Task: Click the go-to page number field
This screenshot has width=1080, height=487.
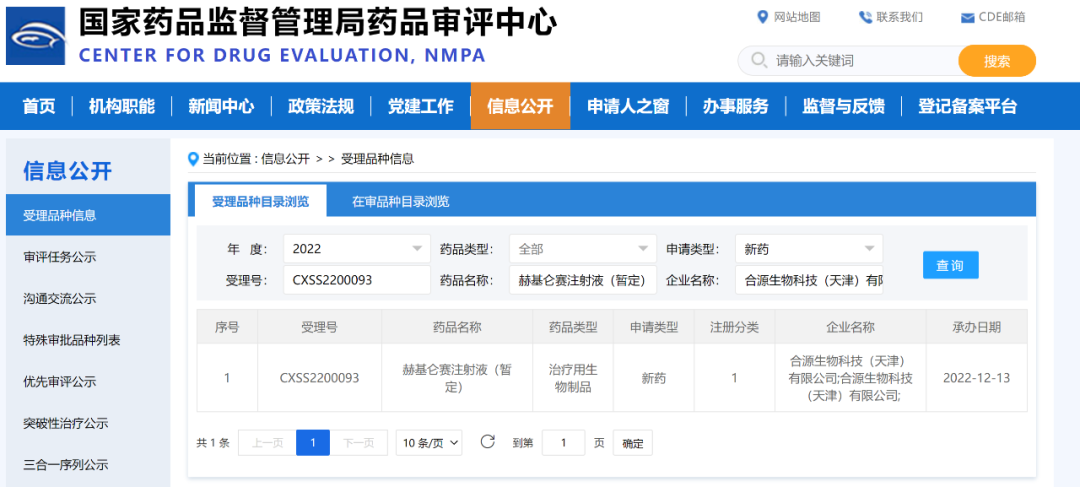Action: click(563, 443)
